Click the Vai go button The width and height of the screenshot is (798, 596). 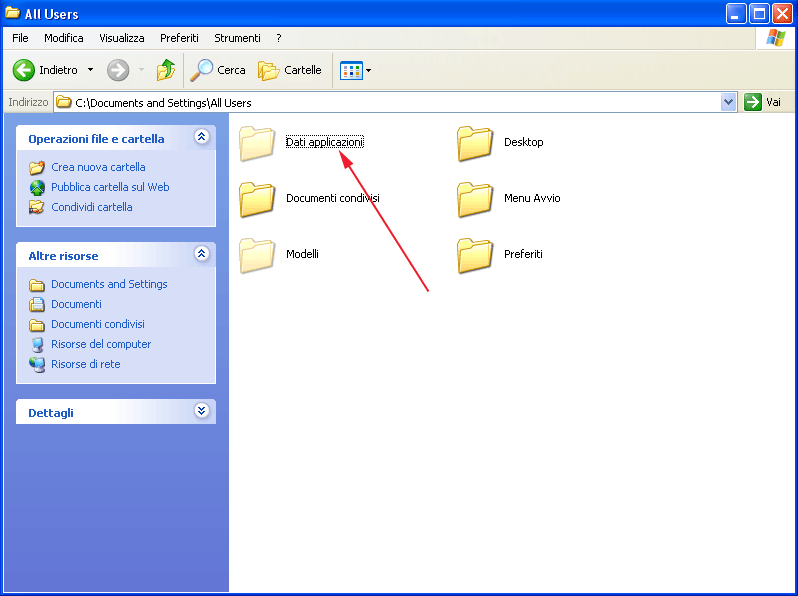(763, 102)
